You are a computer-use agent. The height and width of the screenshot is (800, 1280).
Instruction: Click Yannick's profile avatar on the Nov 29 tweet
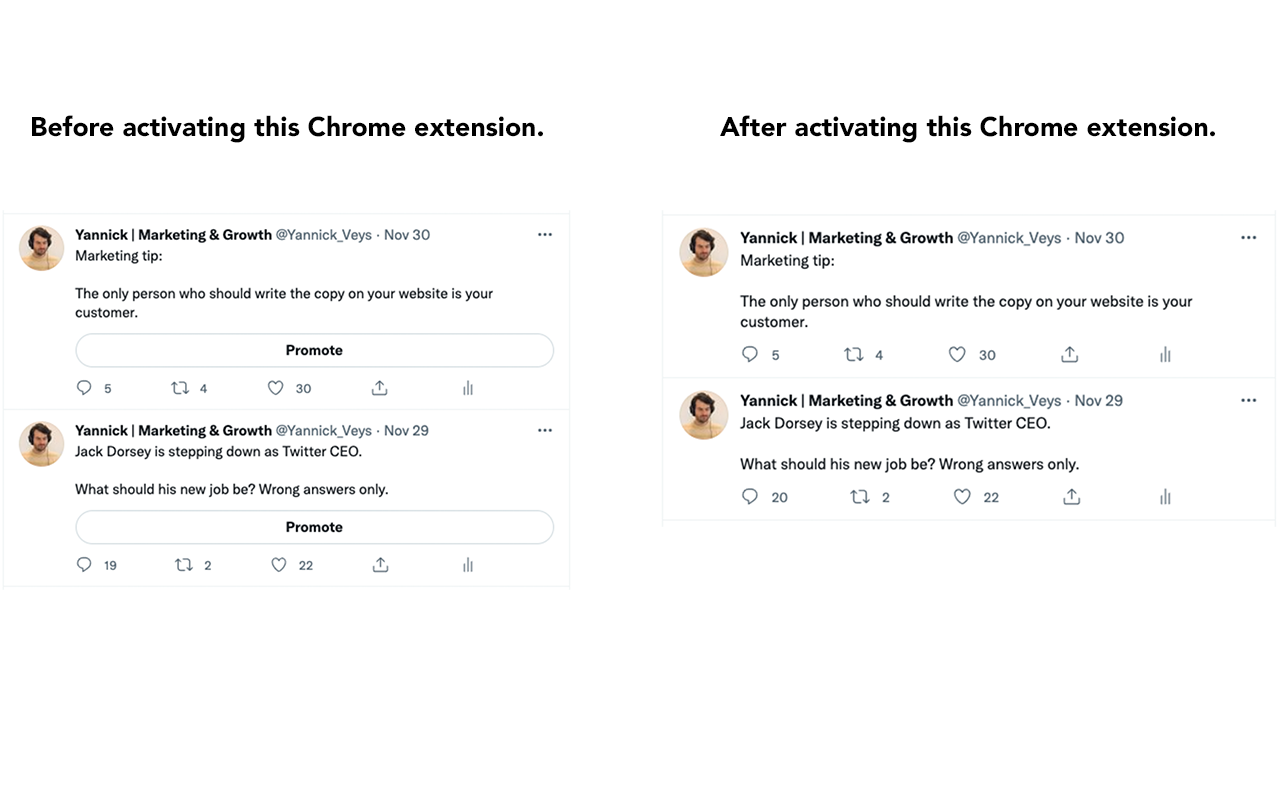(41, 443)
